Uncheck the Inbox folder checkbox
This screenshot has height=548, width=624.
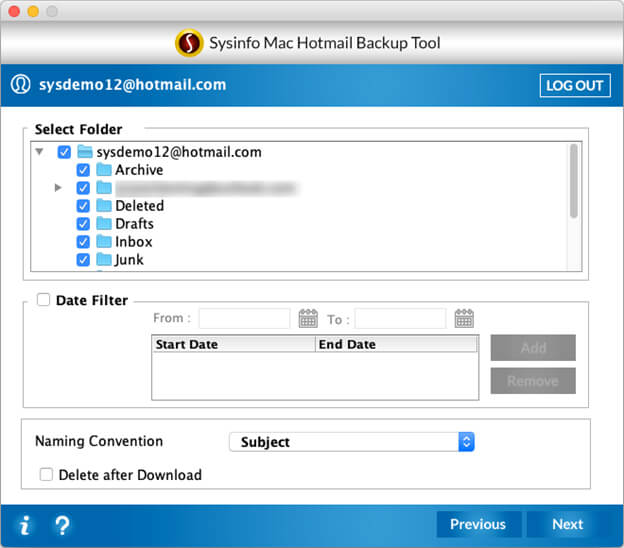point(83,242)
